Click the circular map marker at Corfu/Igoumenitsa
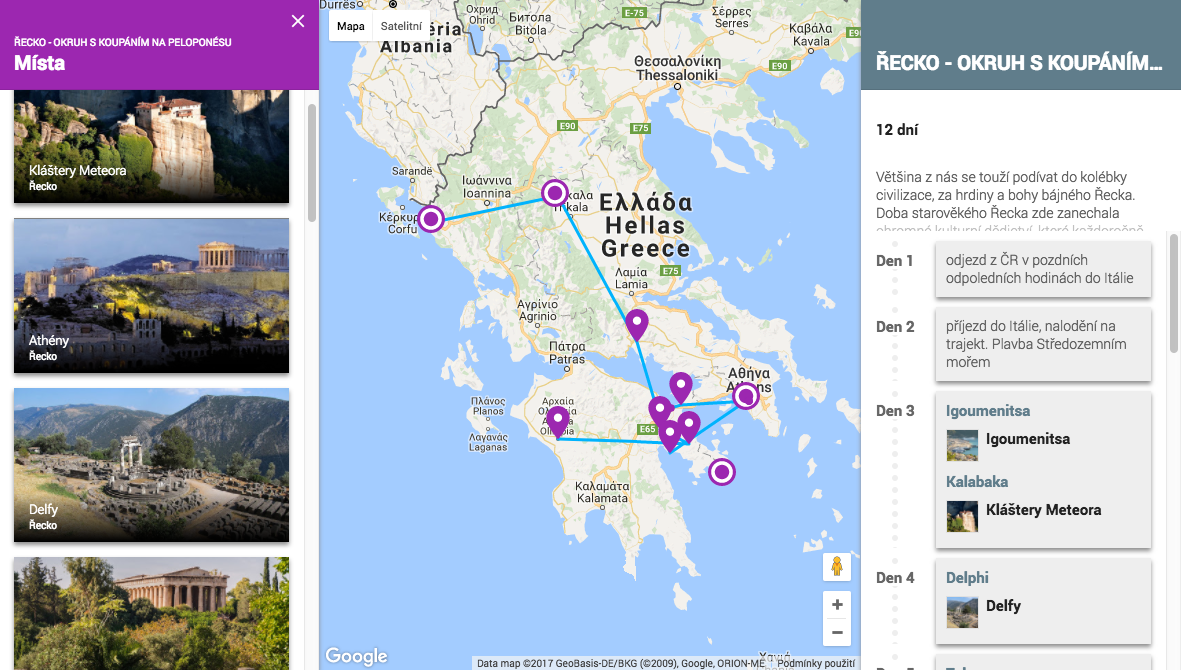This screenshot has width=1181, height=670. [x=432, y=219]
